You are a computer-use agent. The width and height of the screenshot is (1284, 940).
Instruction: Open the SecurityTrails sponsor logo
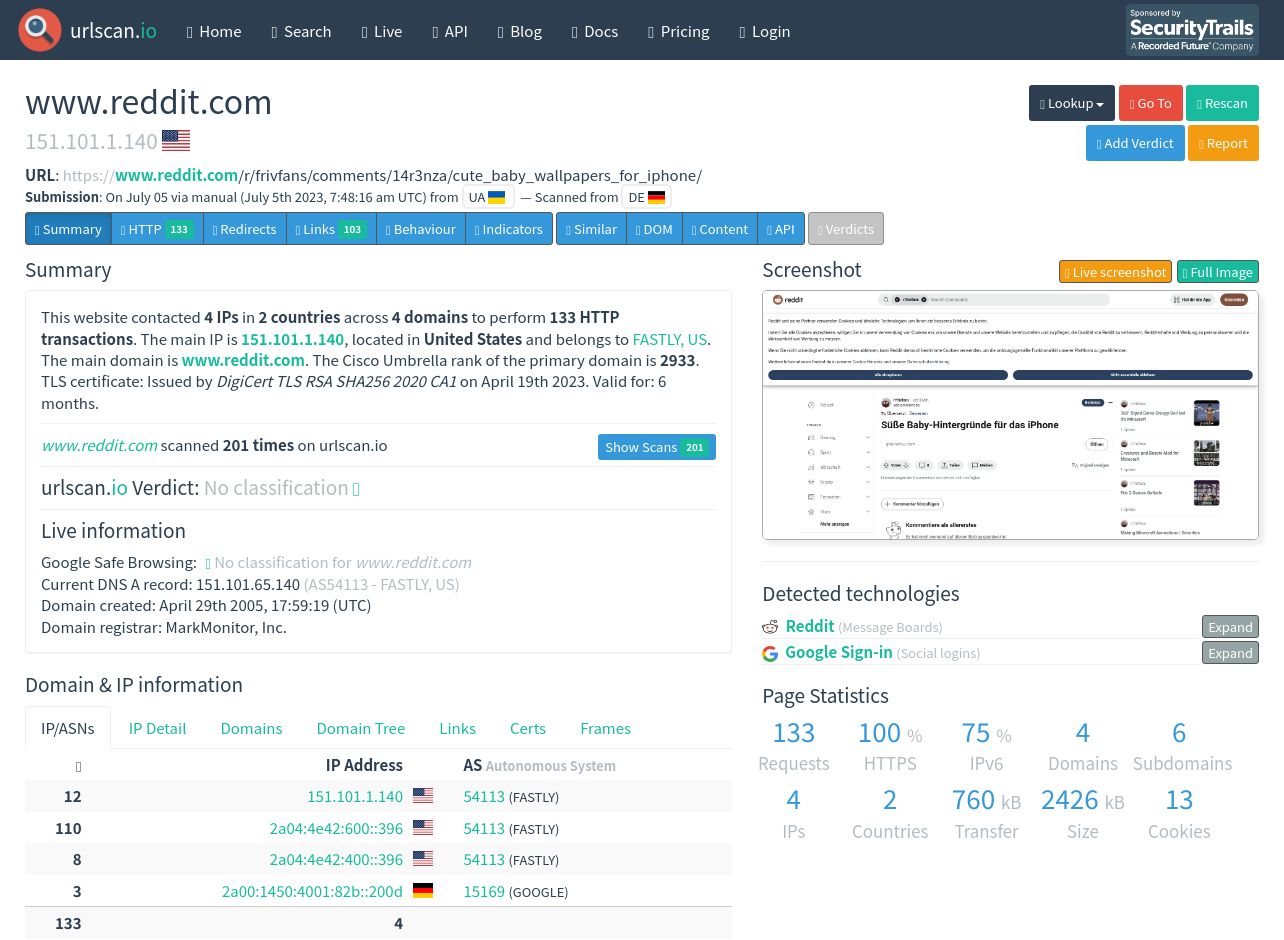(x=1192, y=30)
